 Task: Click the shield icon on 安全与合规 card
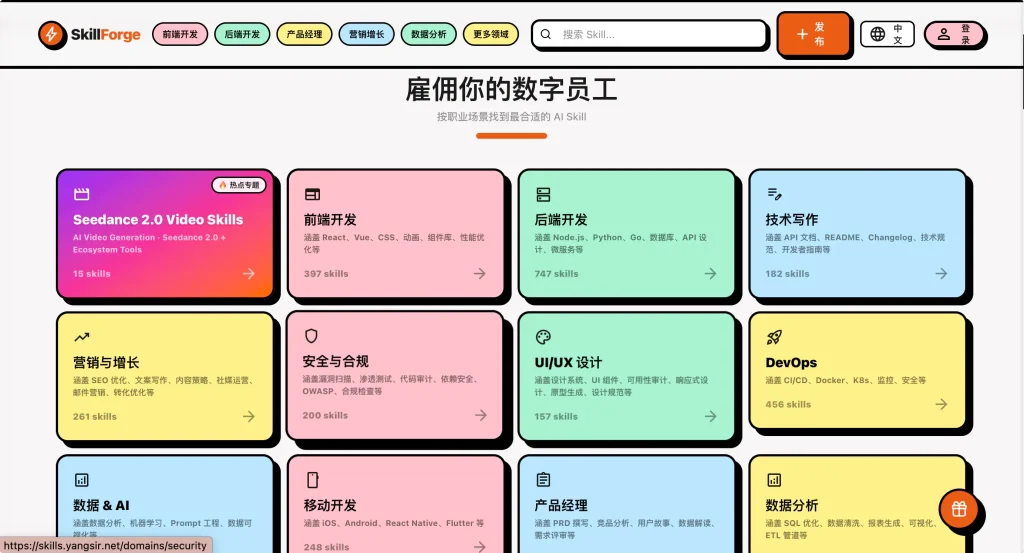coord(311,336)
